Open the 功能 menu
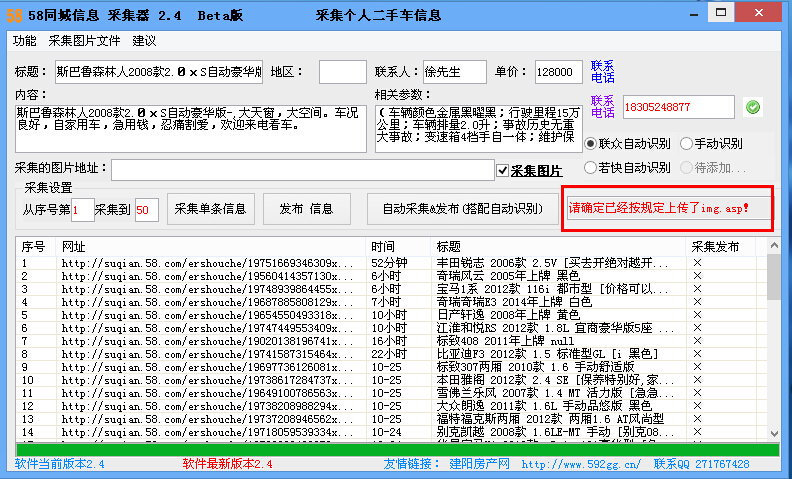The image size is (792, 479). (25, 41)
